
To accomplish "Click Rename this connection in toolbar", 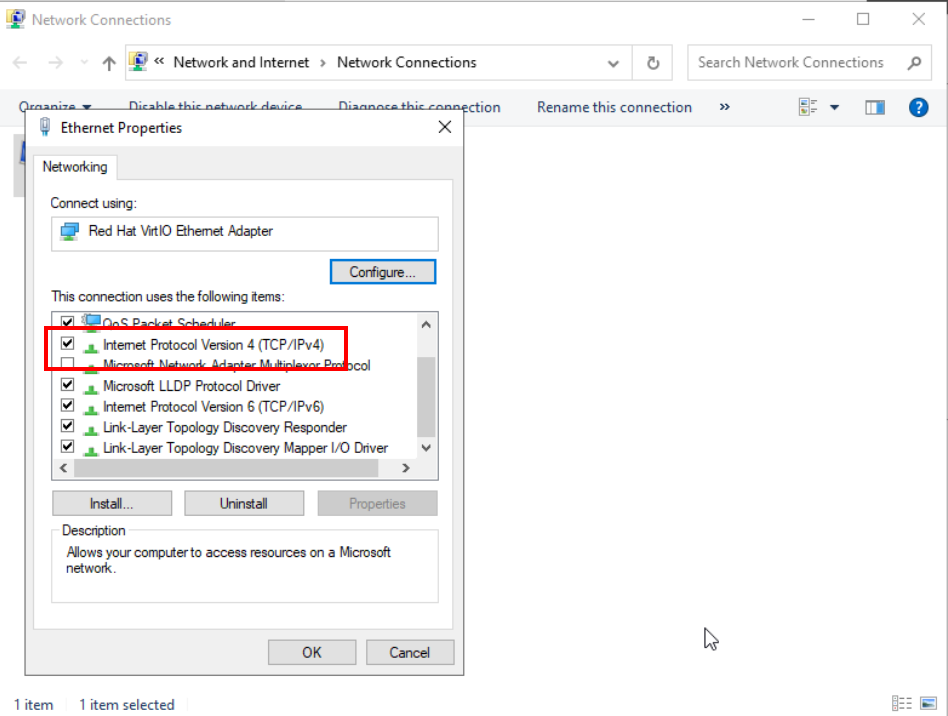I will coord(614,107).
